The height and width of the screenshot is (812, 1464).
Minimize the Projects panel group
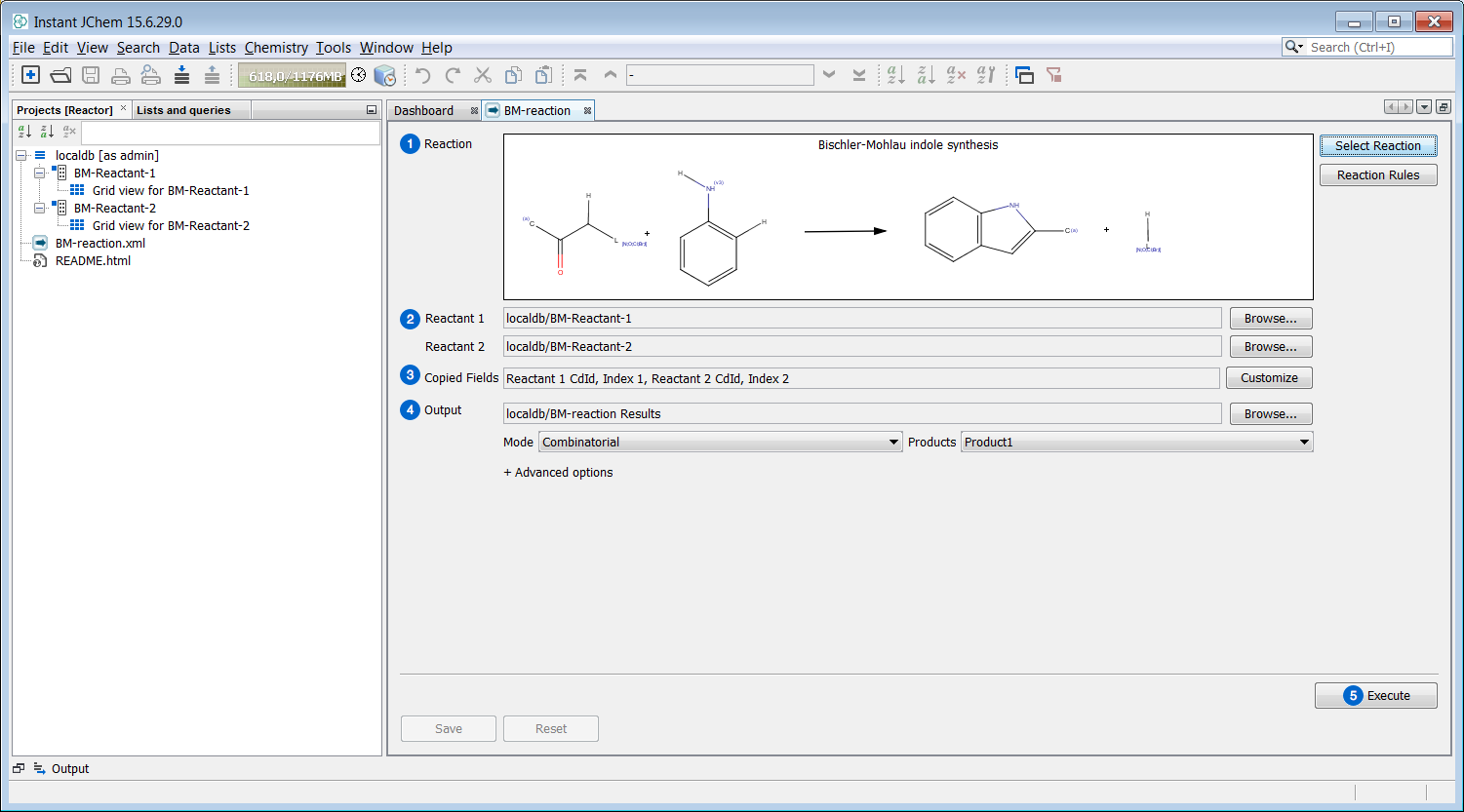[x=371, y=110]
